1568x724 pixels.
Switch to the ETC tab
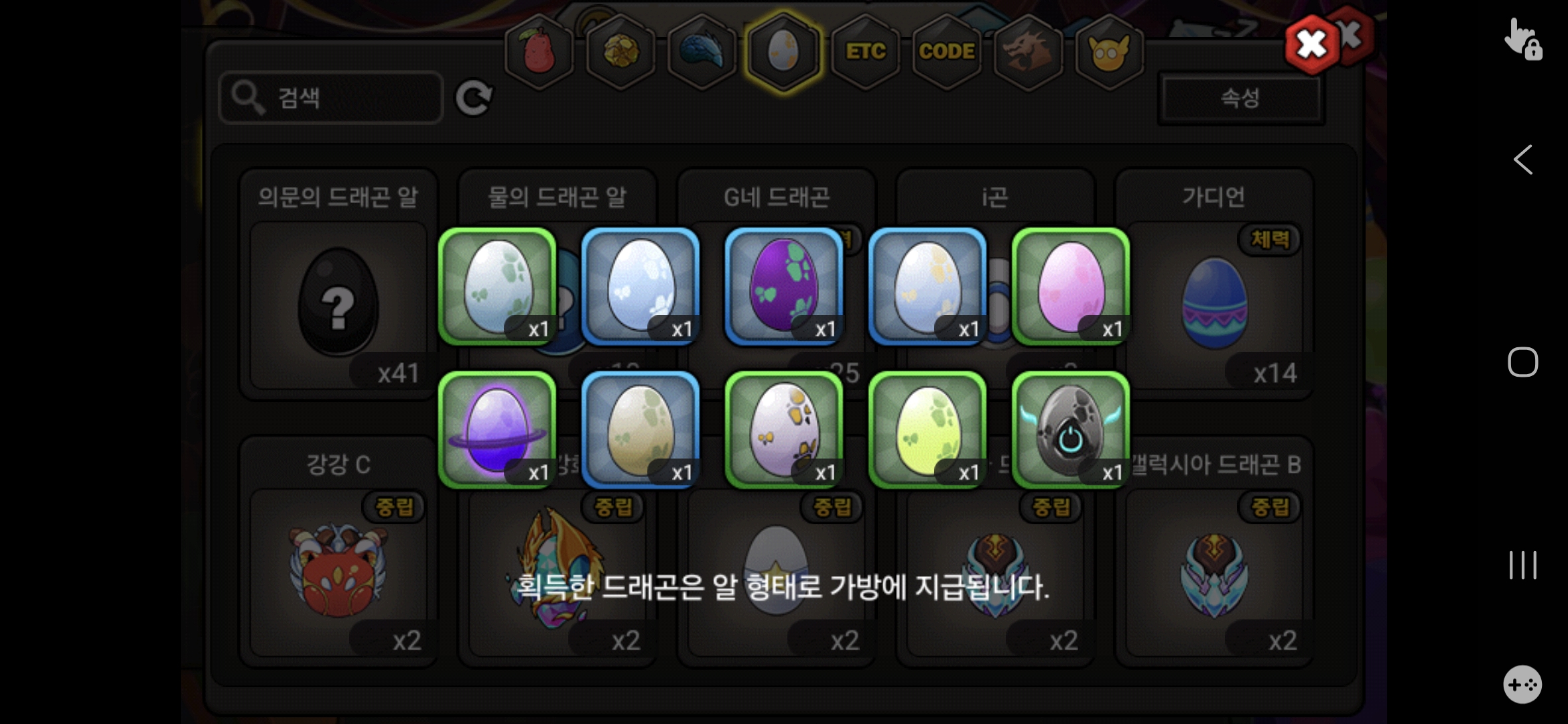pos(866,52)
